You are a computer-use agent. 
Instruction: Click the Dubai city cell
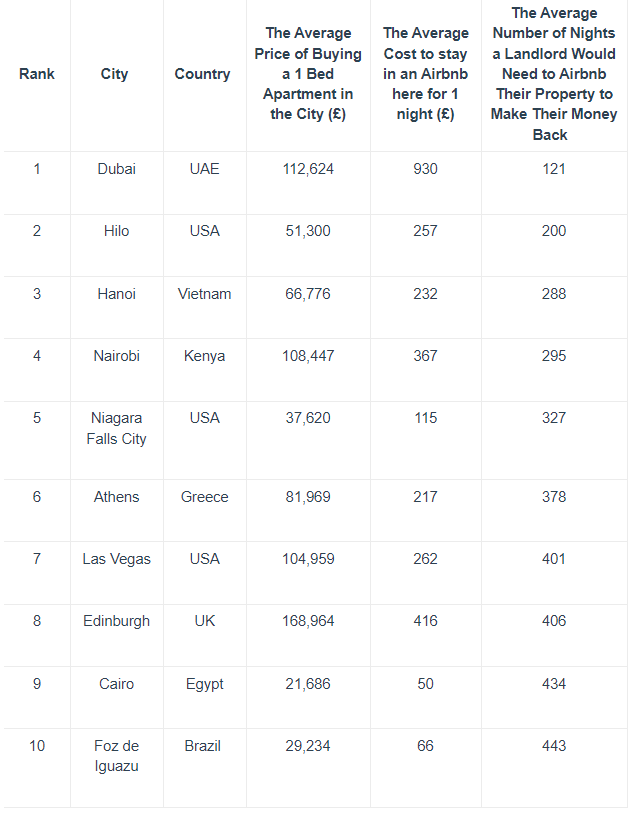tap(116, 169)
